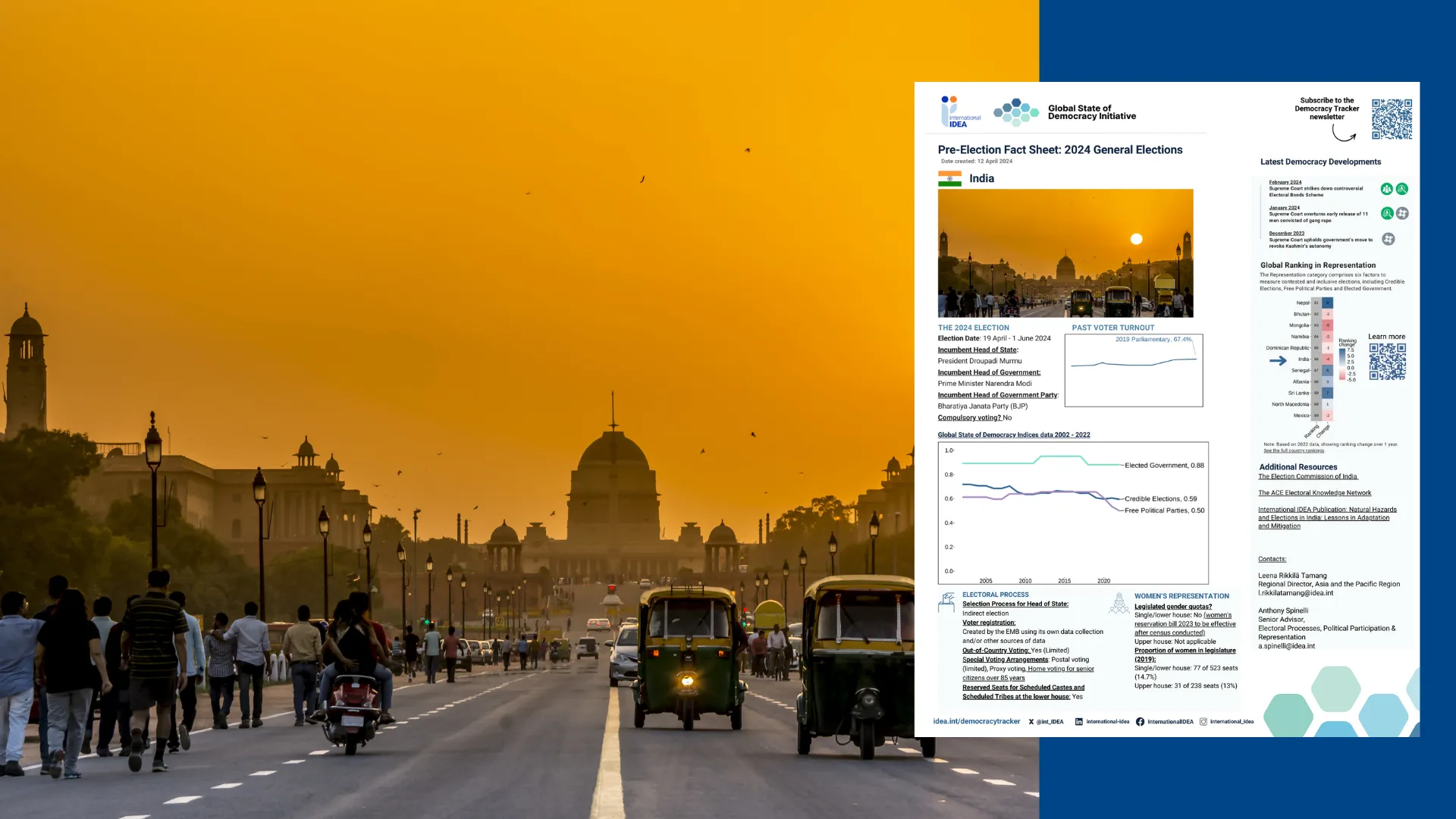Click the green icon in January 2024 row
This screenshot has height=819, width=1456.
coord(1387,214)
